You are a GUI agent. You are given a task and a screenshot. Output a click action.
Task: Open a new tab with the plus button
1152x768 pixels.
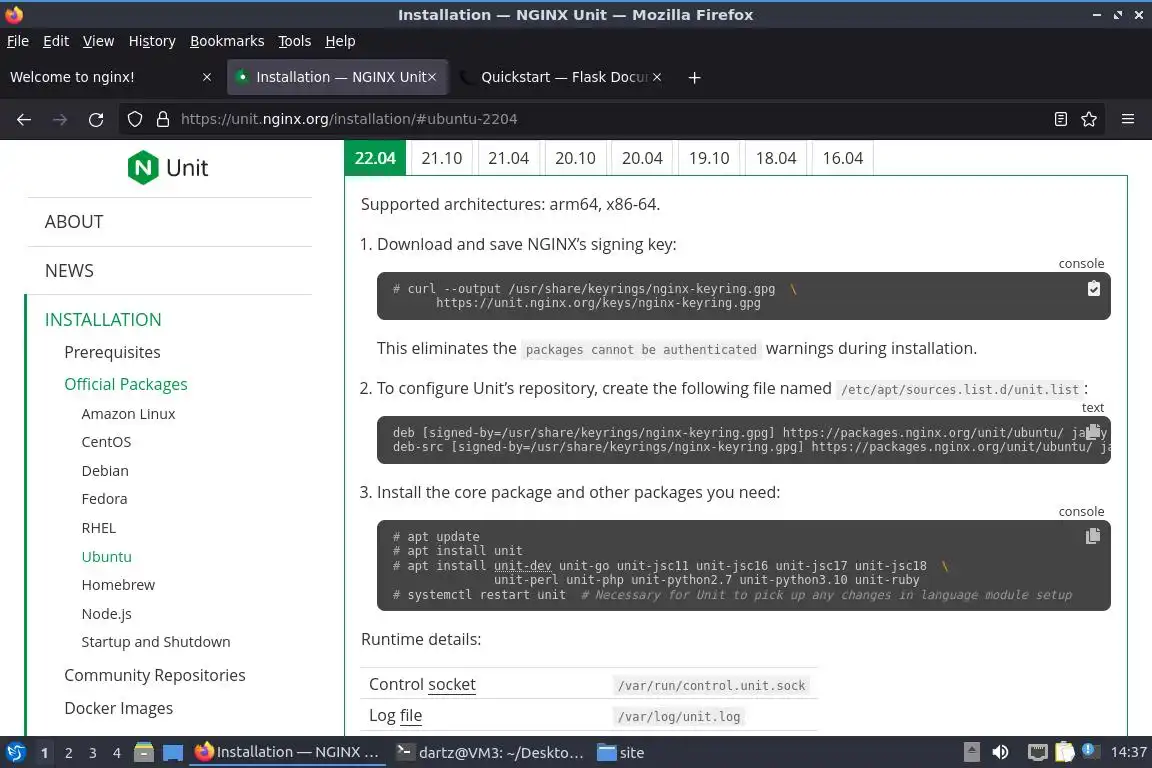pyautogui.click(x=694, y=77)
